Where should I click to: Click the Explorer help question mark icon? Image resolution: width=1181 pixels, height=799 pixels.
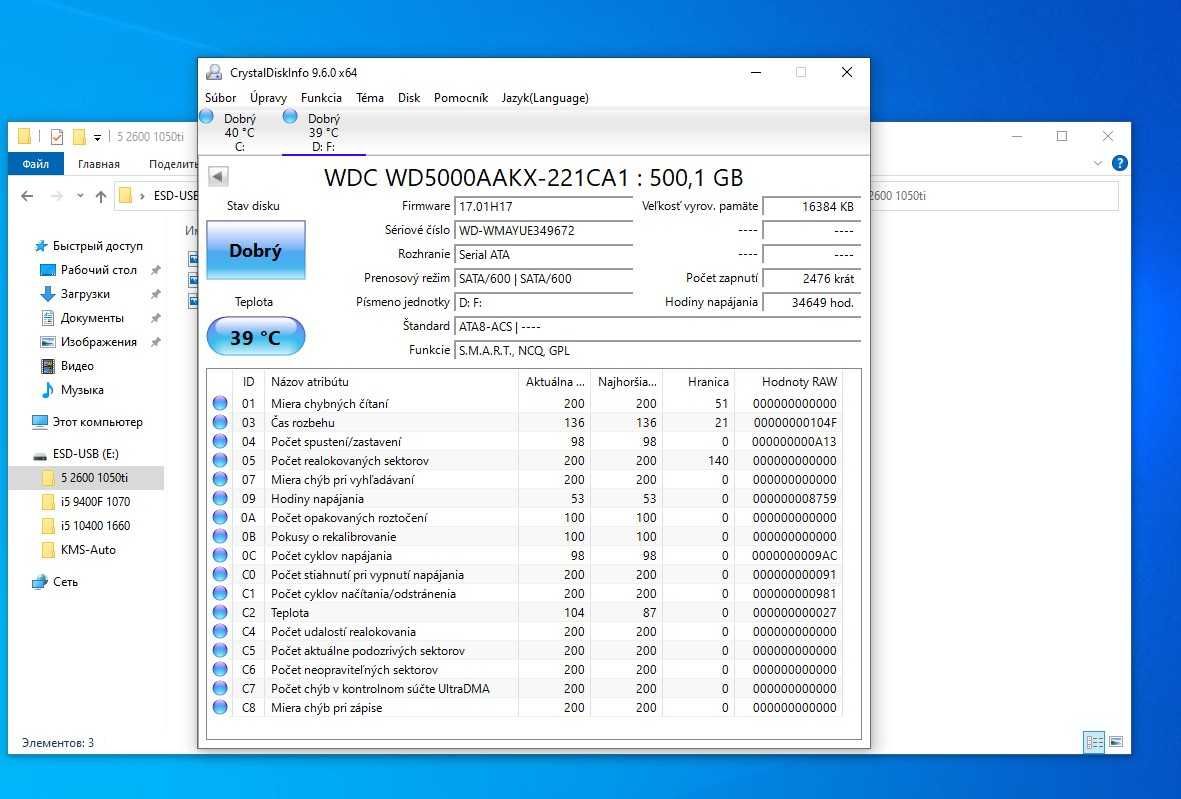point(1120,163)
